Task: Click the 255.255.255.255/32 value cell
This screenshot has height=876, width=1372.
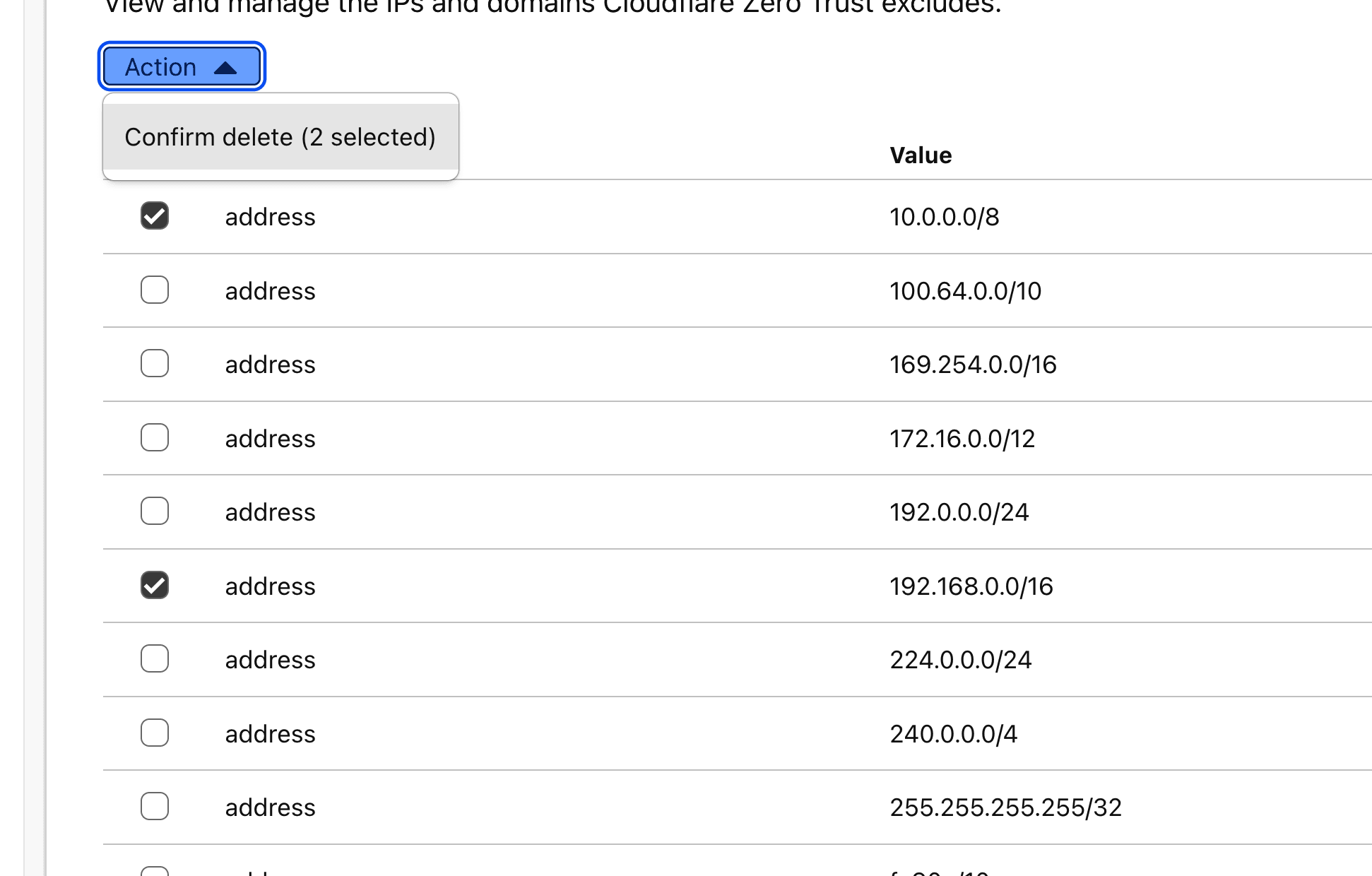Action: (x=1005, y=807)
